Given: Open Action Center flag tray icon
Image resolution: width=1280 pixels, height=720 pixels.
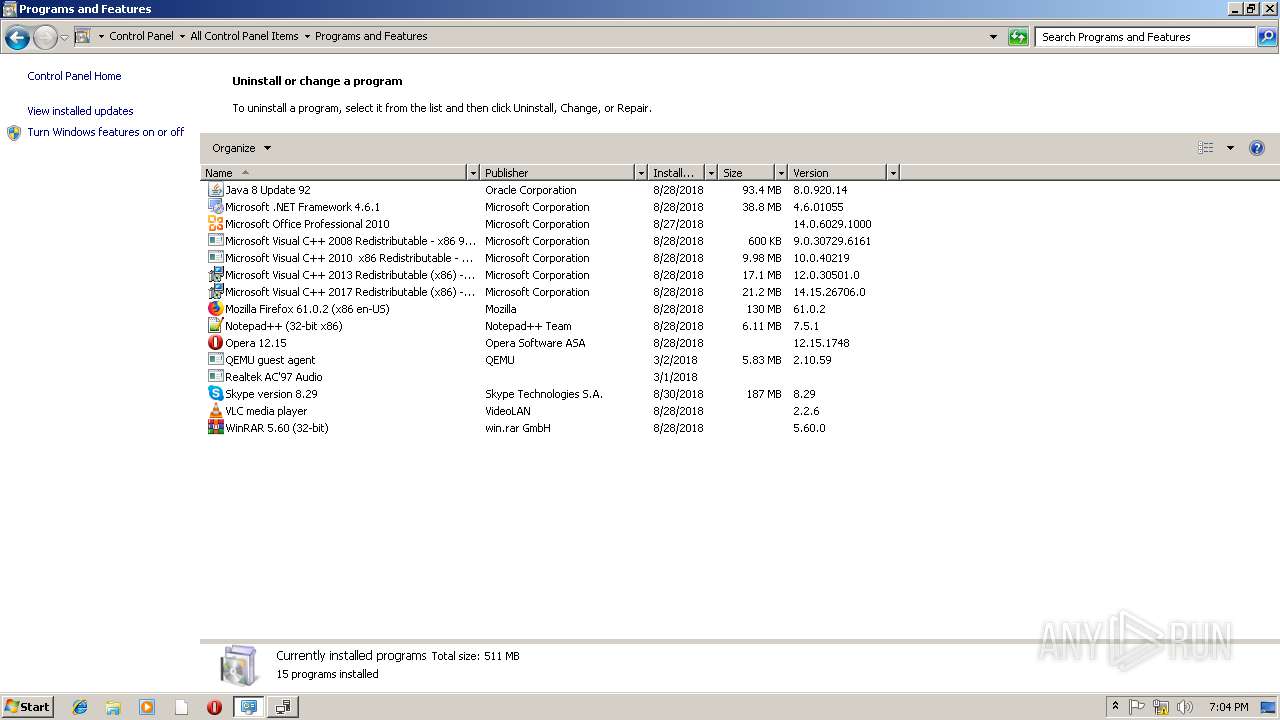Looking at the screenshot, I should pyautogui.click(x=1137, y=707).
